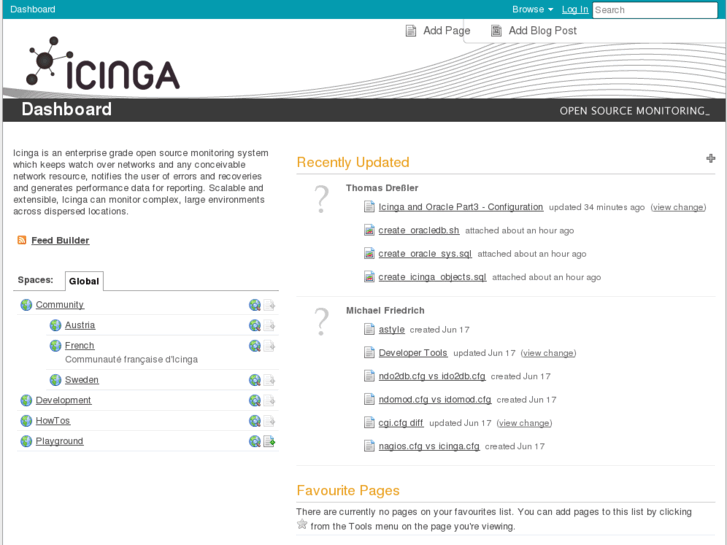Click the star icon in Favourite Pages text

[302, 525]
